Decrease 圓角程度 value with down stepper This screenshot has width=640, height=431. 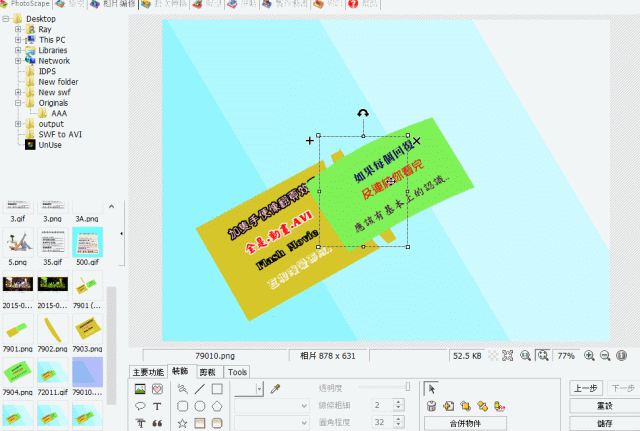coord(398,426)
